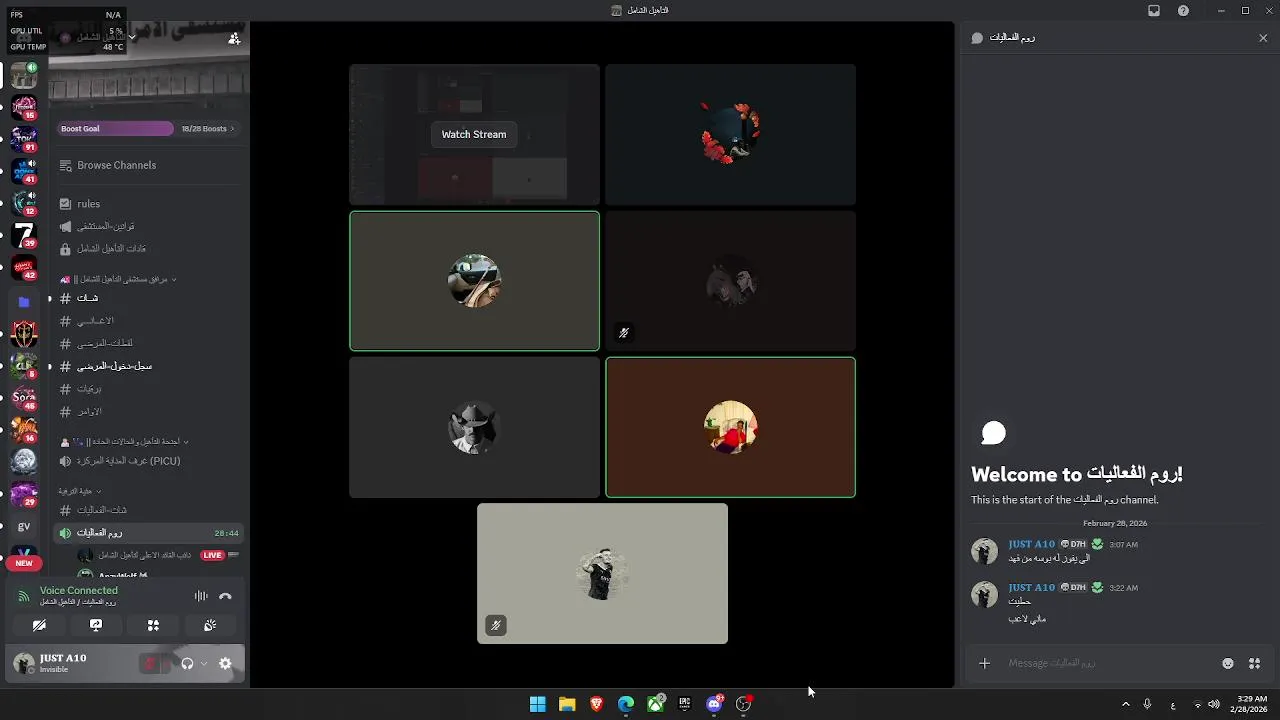
Task: Open the server with badge 15
Action: pos(24,107)
